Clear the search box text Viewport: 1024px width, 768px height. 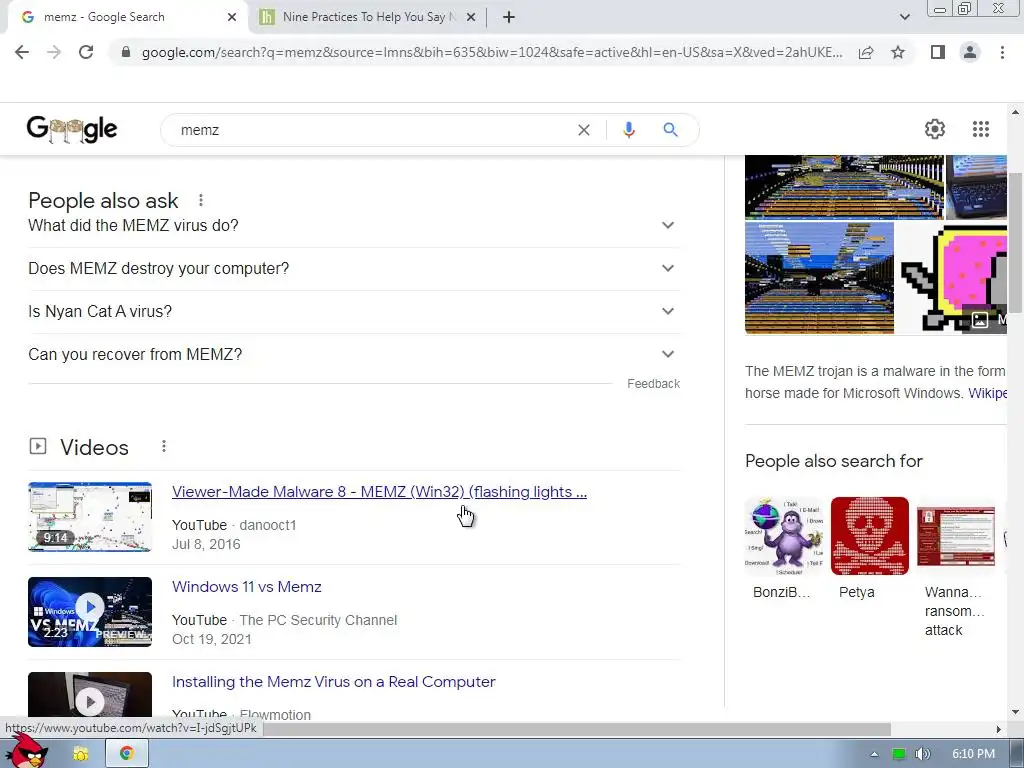[584, 130]
